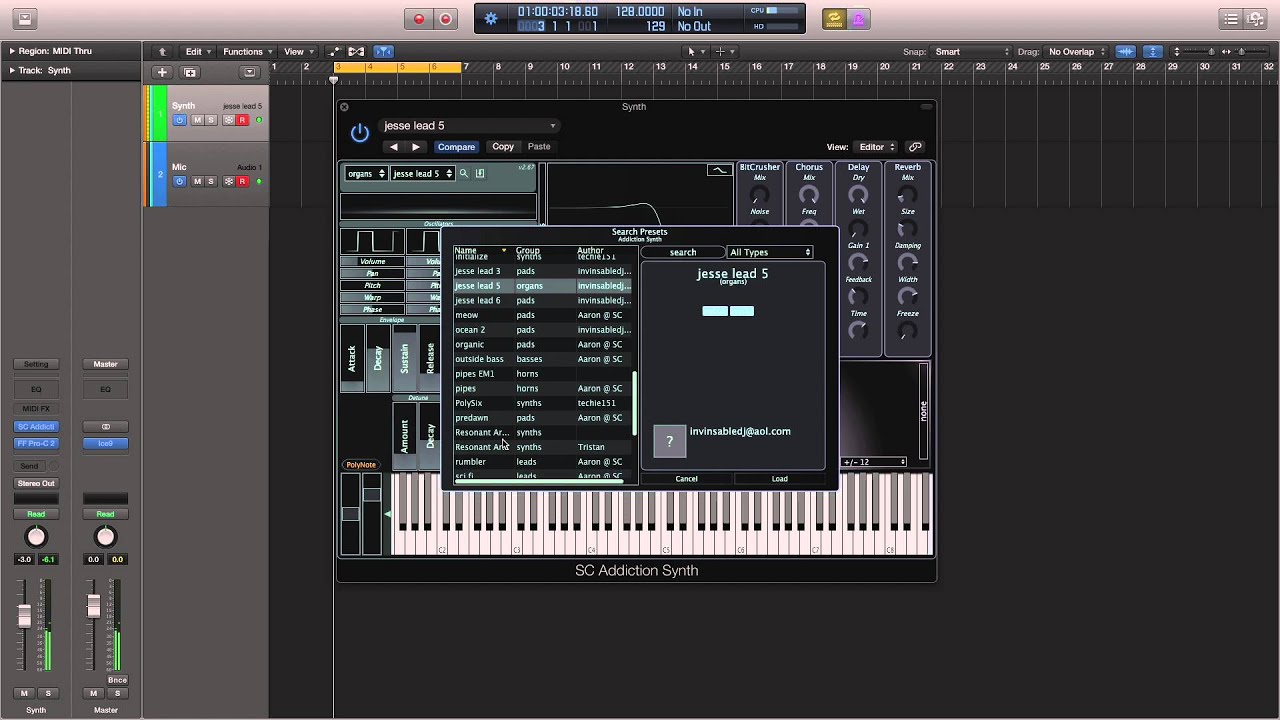The image size is (1280, 720).
Task: Open the Edit menu
Action: coord(197,52)
